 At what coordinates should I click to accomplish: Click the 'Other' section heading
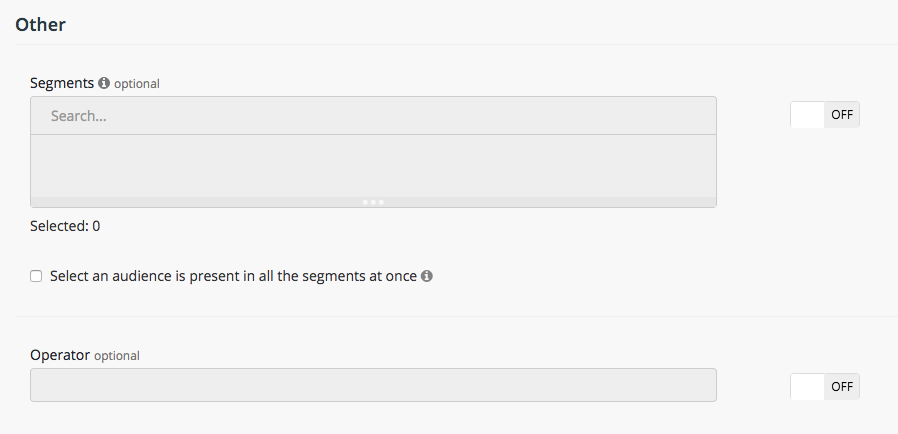click(x=40, y=24)
